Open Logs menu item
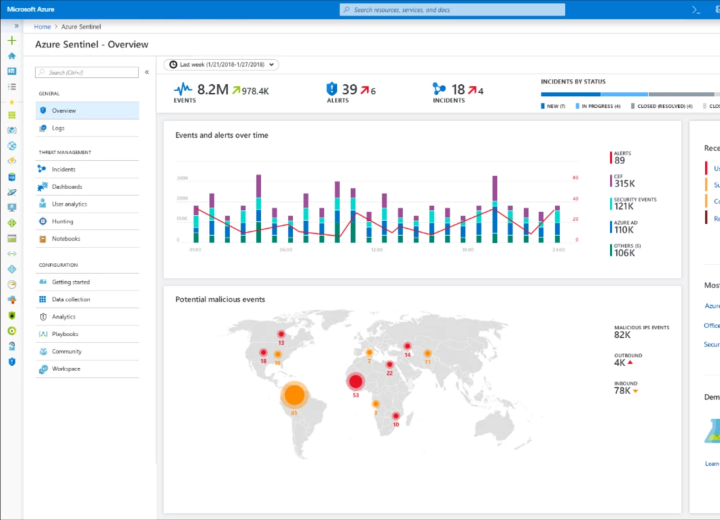Viewport: 720px width, 520px height. click(x=87, y=128)
